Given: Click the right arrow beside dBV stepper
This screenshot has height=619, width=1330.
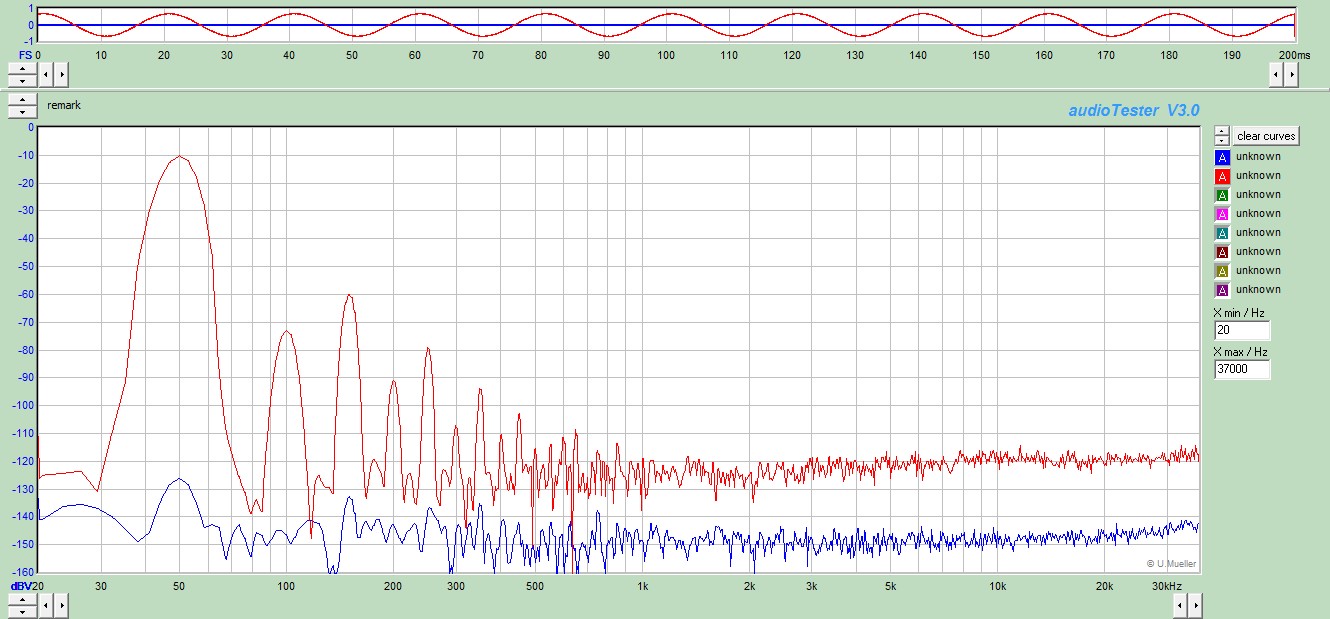Looking at the screenshot, I should [x=61, y=604].
